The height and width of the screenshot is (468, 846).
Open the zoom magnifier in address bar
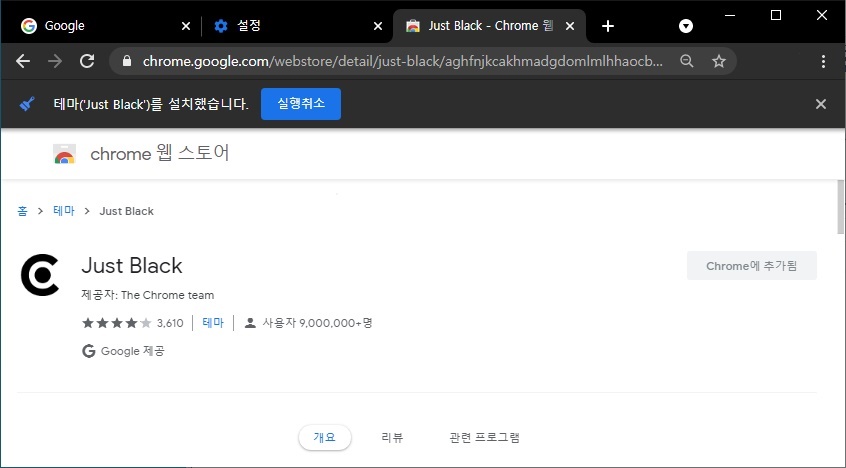[686, 61]
